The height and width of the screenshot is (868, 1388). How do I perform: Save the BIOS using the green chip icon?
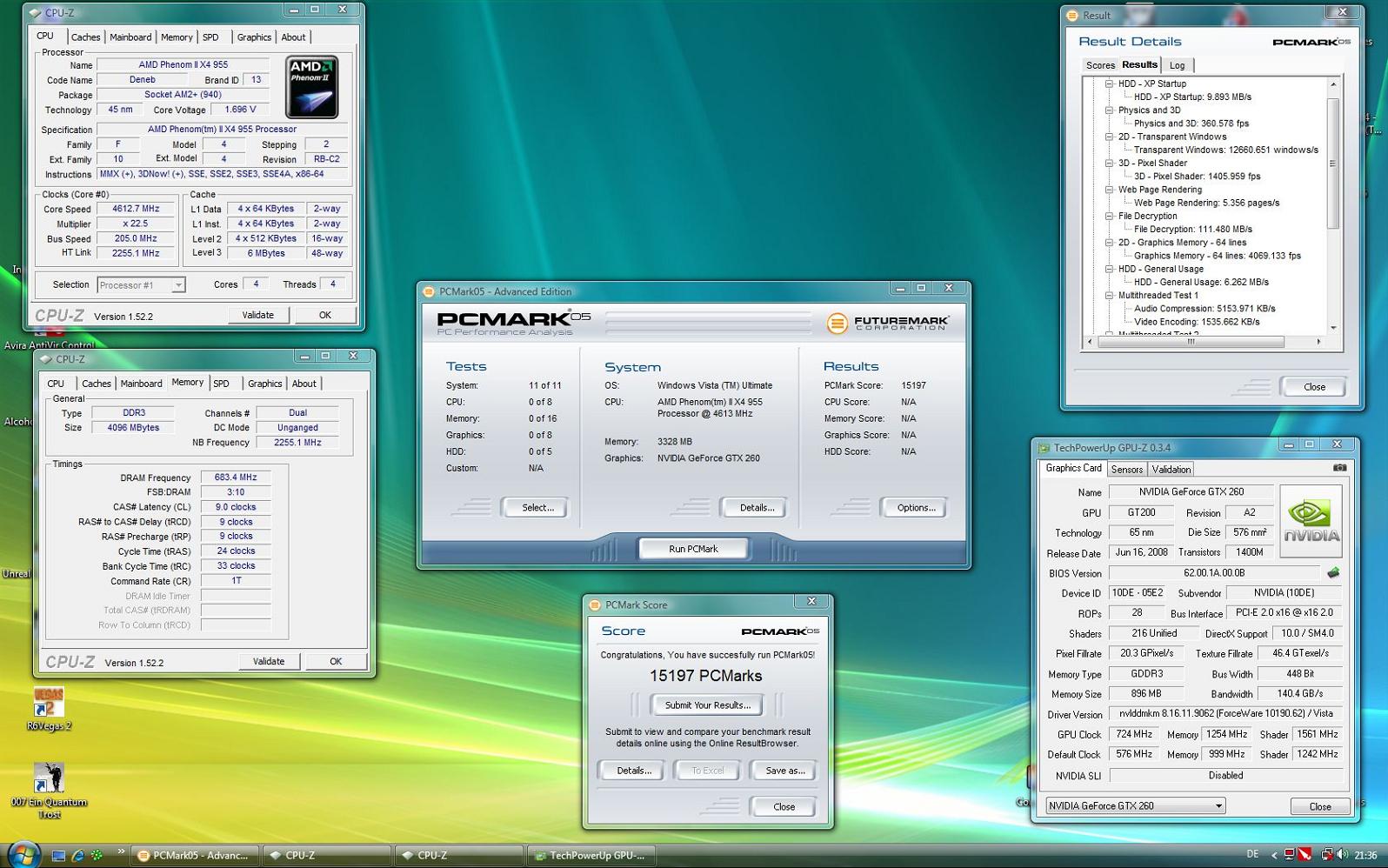(x=1333, y=573)
